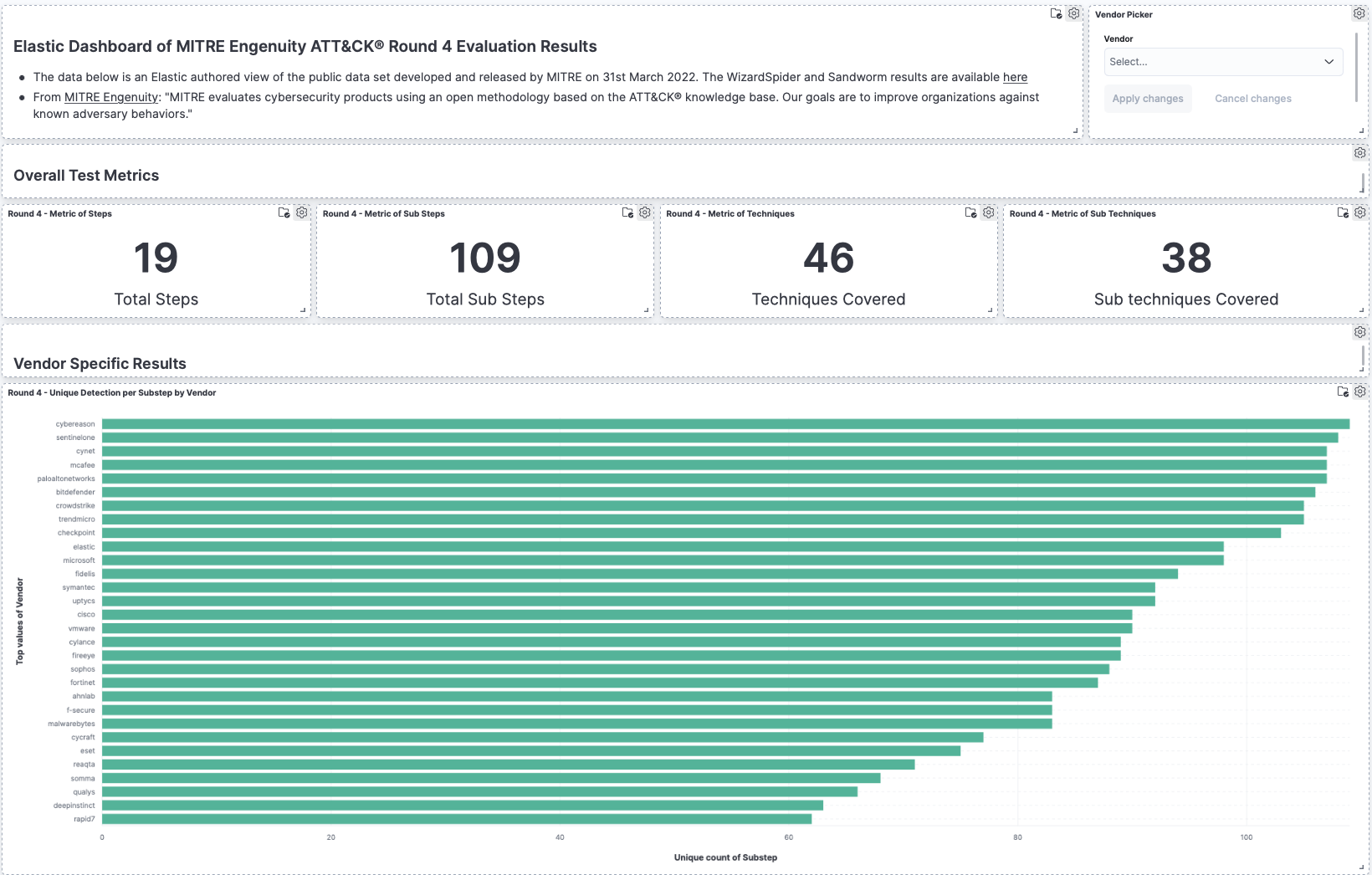Click the rapid7 bar in the chart
The width and height of the screenshot is (1372, 875).
[457, 819]
